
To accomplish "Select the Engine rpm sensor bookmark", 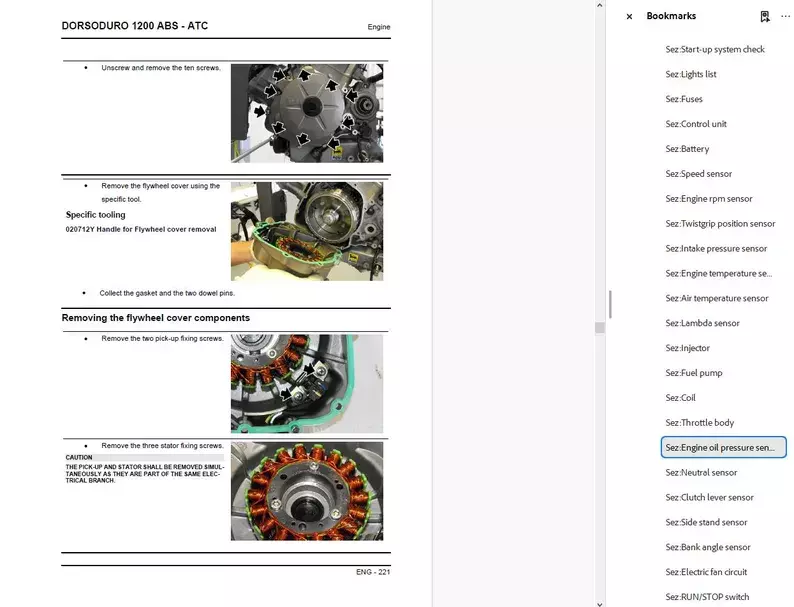I will pos(708,199).
